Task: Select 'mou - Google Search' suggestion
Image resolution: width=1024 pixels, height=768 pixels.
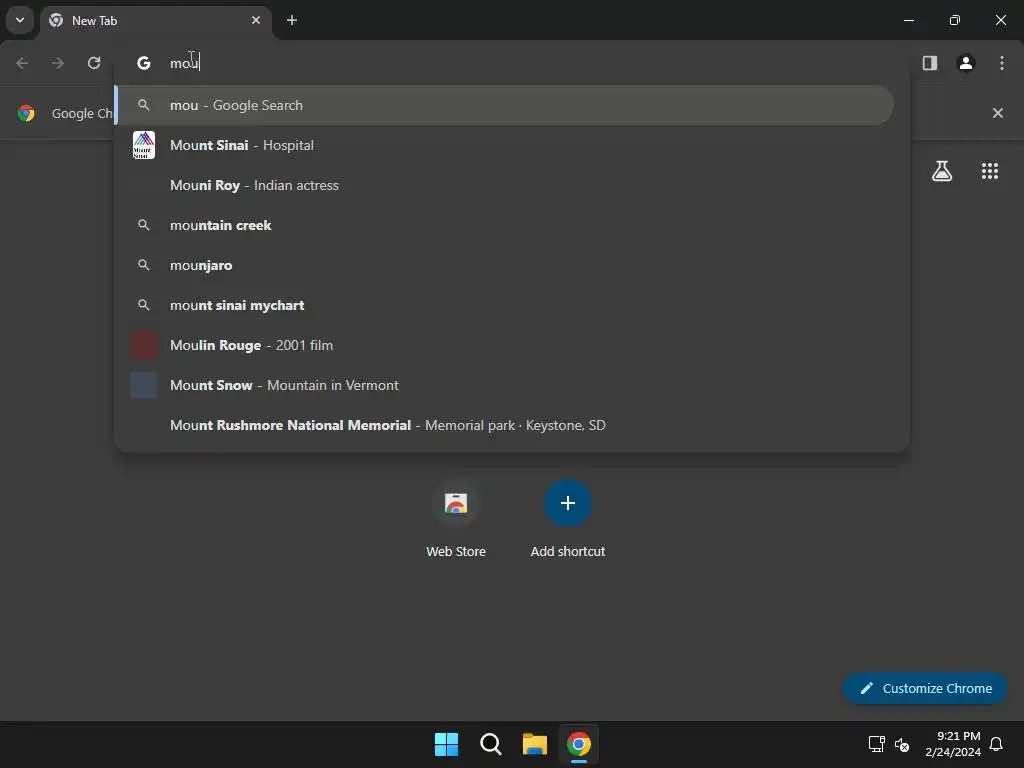Action: point(504,105)
